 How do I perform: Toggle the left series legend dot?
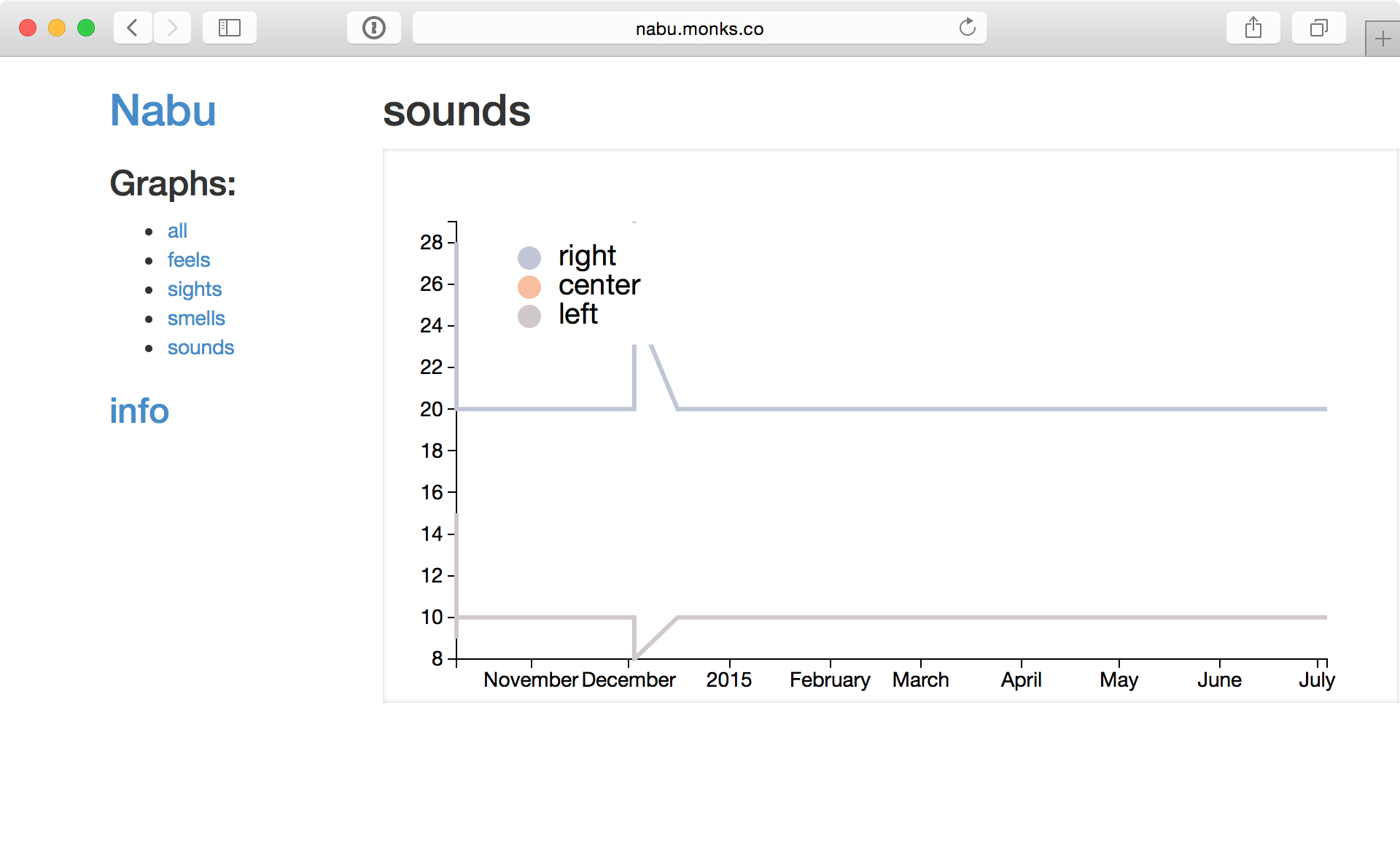529,316
